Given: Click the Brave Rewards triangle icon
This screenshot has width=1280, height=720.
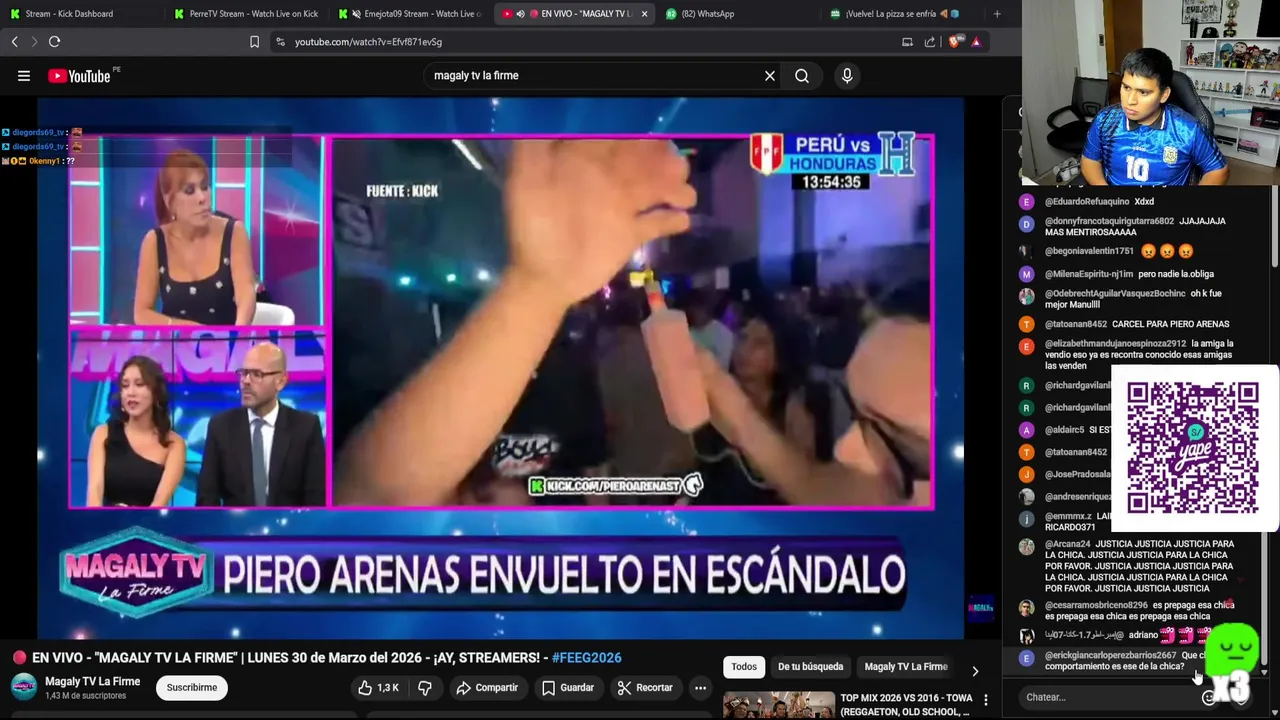Looking at the screenshot, I should 976,42.
